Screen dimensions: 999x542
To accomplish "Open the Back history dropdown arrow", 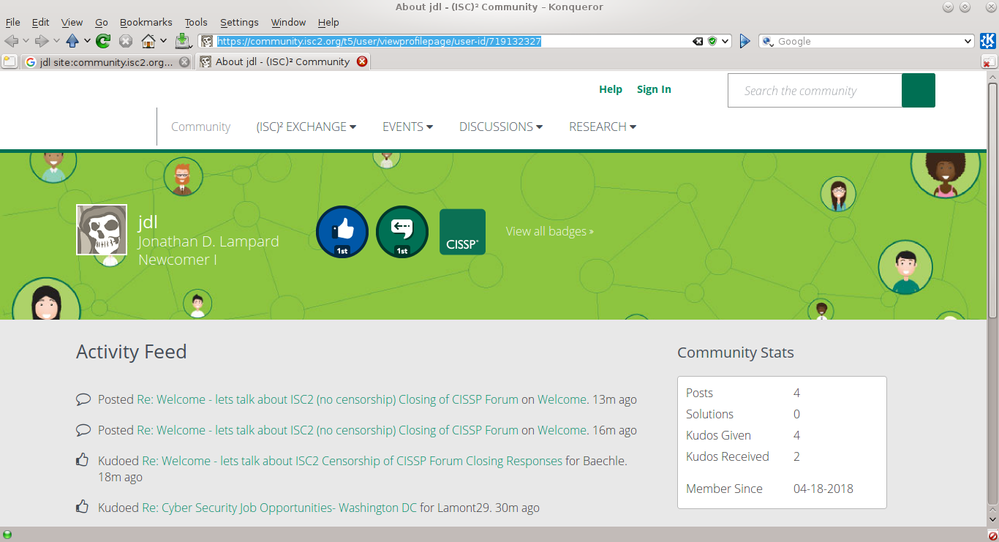I will pyautogui.click(x=26, y=41).
